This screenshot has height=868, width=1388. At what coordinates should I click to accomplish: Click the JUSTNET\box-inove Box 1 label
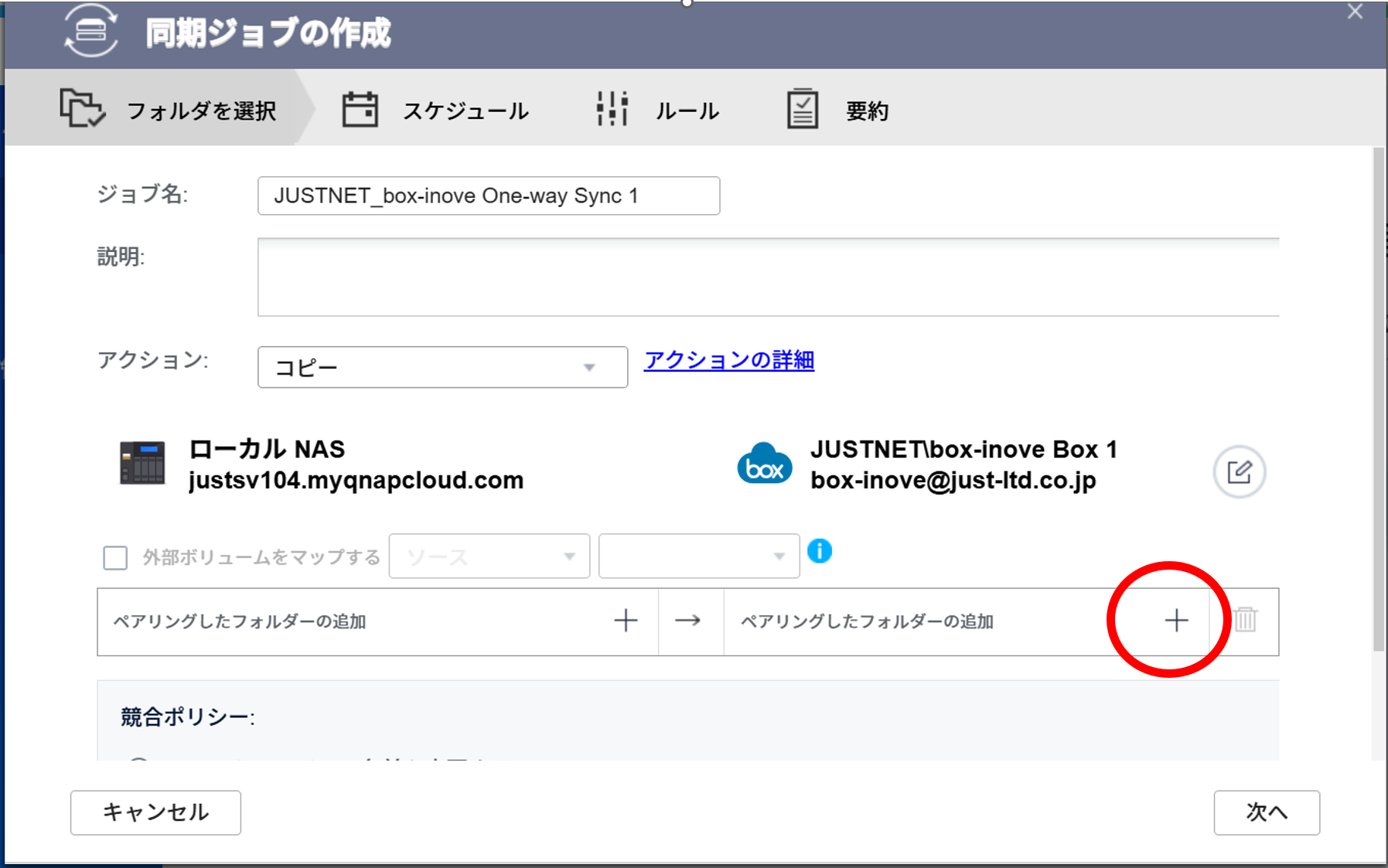(x=964, y=449)
